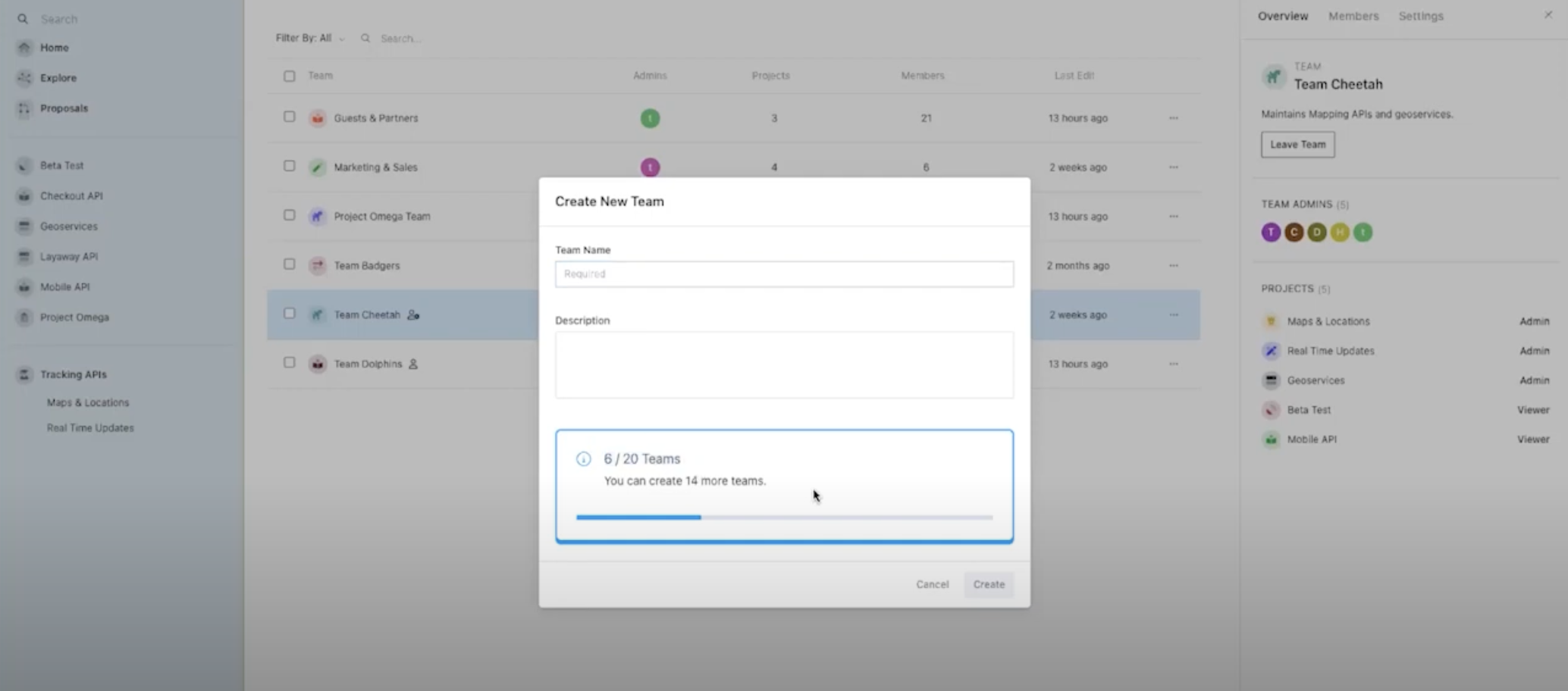Click brown C admin avatar in Team Admins

click(x=1294, y=233)
